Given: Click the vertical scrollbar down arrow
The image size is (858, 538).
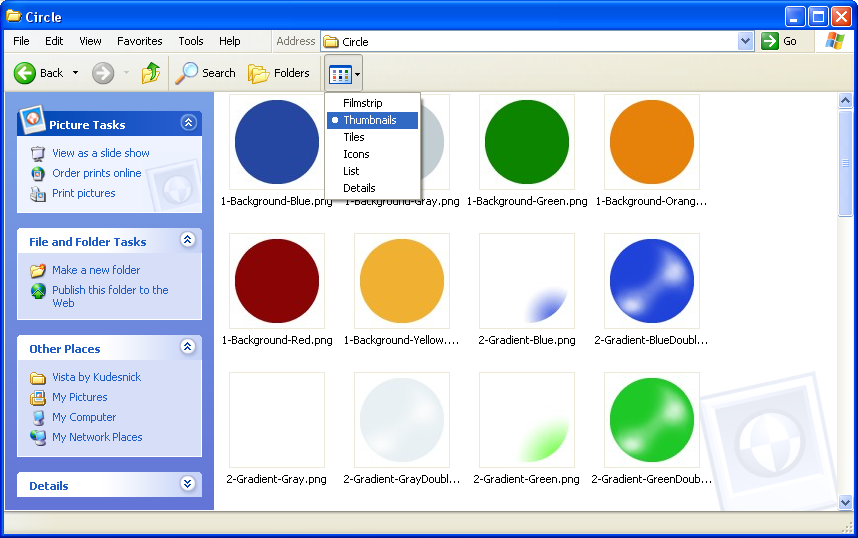Looking at the screenshot, I should point(845,502).
